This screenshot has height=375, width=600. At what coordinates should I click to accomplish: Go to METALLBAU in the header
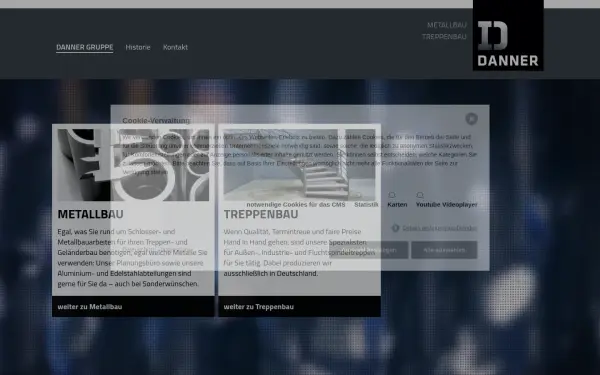pos(447,25)
